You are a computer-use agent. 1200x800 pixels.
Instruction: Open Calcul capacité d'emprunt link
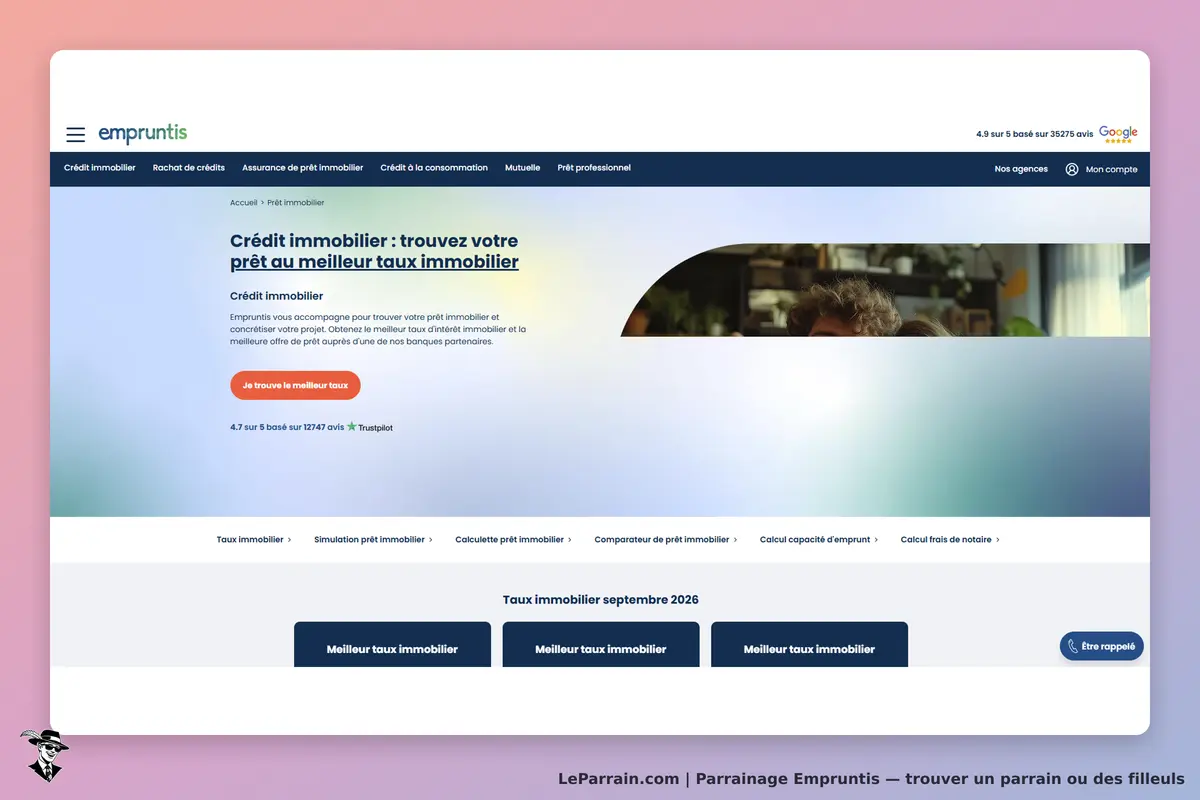coord(819,539)
